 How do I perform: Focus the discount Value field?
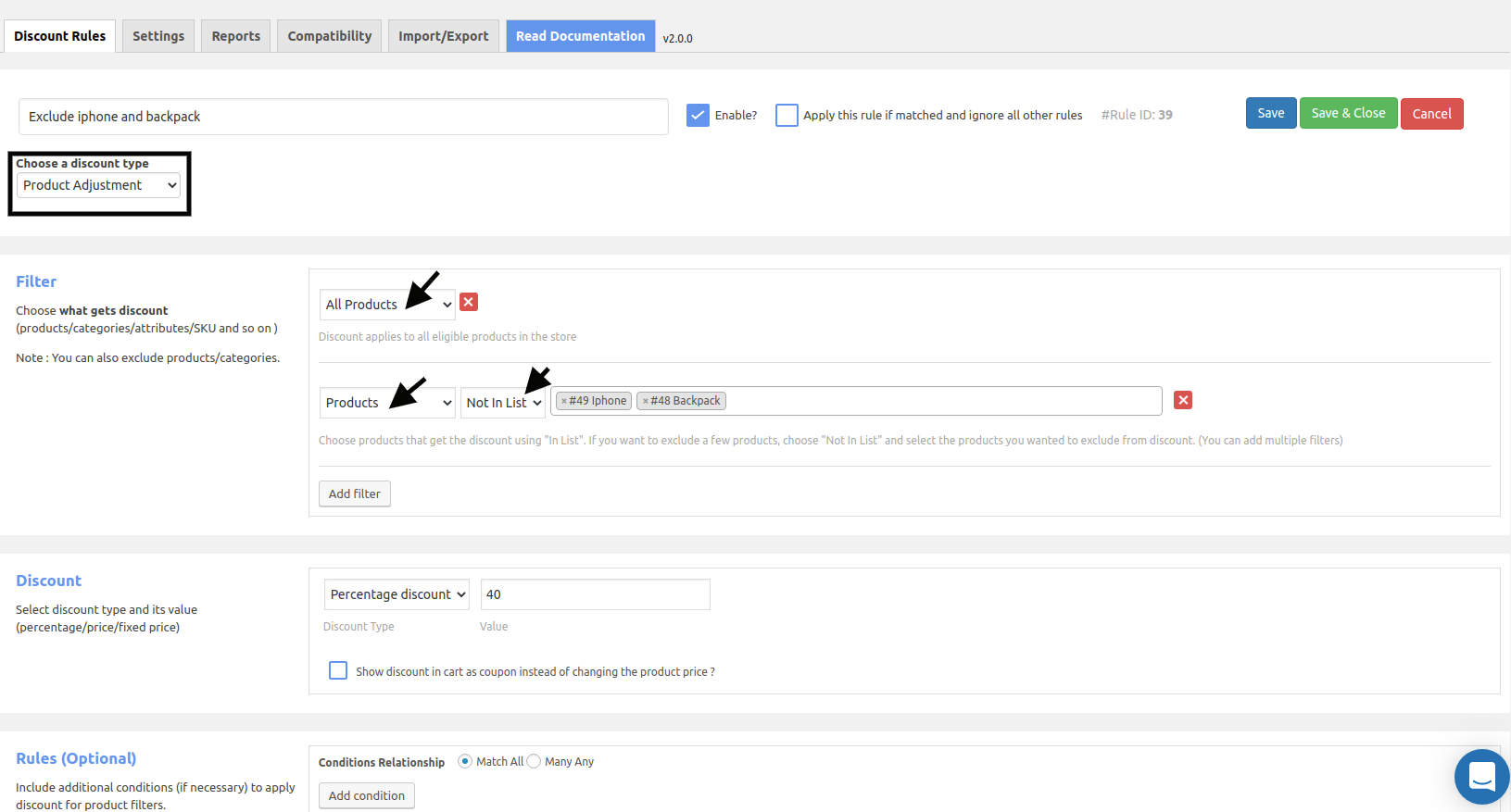tap(596, 594)
